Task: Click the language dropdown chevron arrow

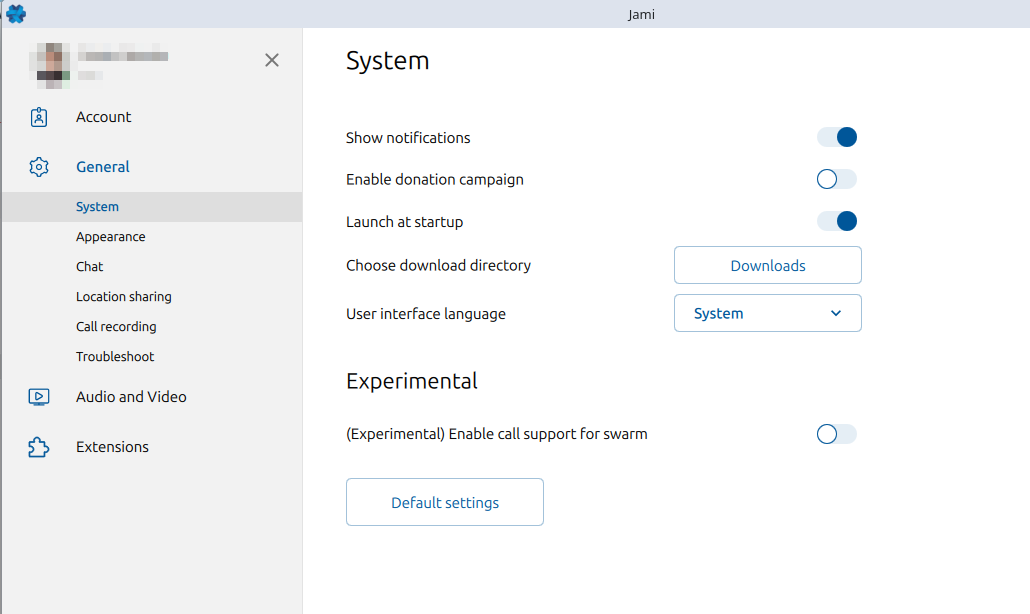Action: point(836,313)
